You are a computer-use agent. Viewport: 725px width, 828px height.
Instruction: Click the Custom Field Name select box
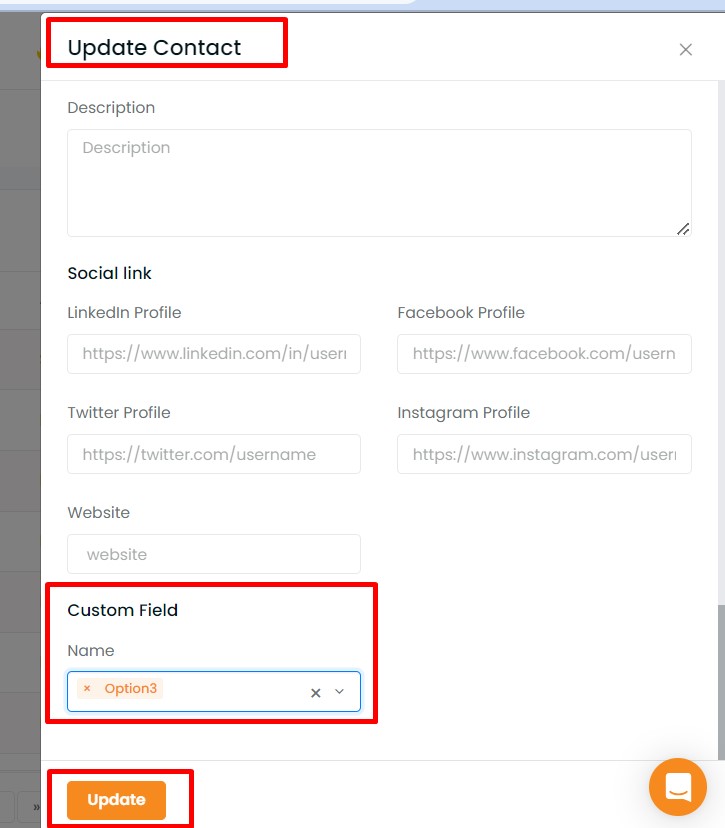pos(214,692)
